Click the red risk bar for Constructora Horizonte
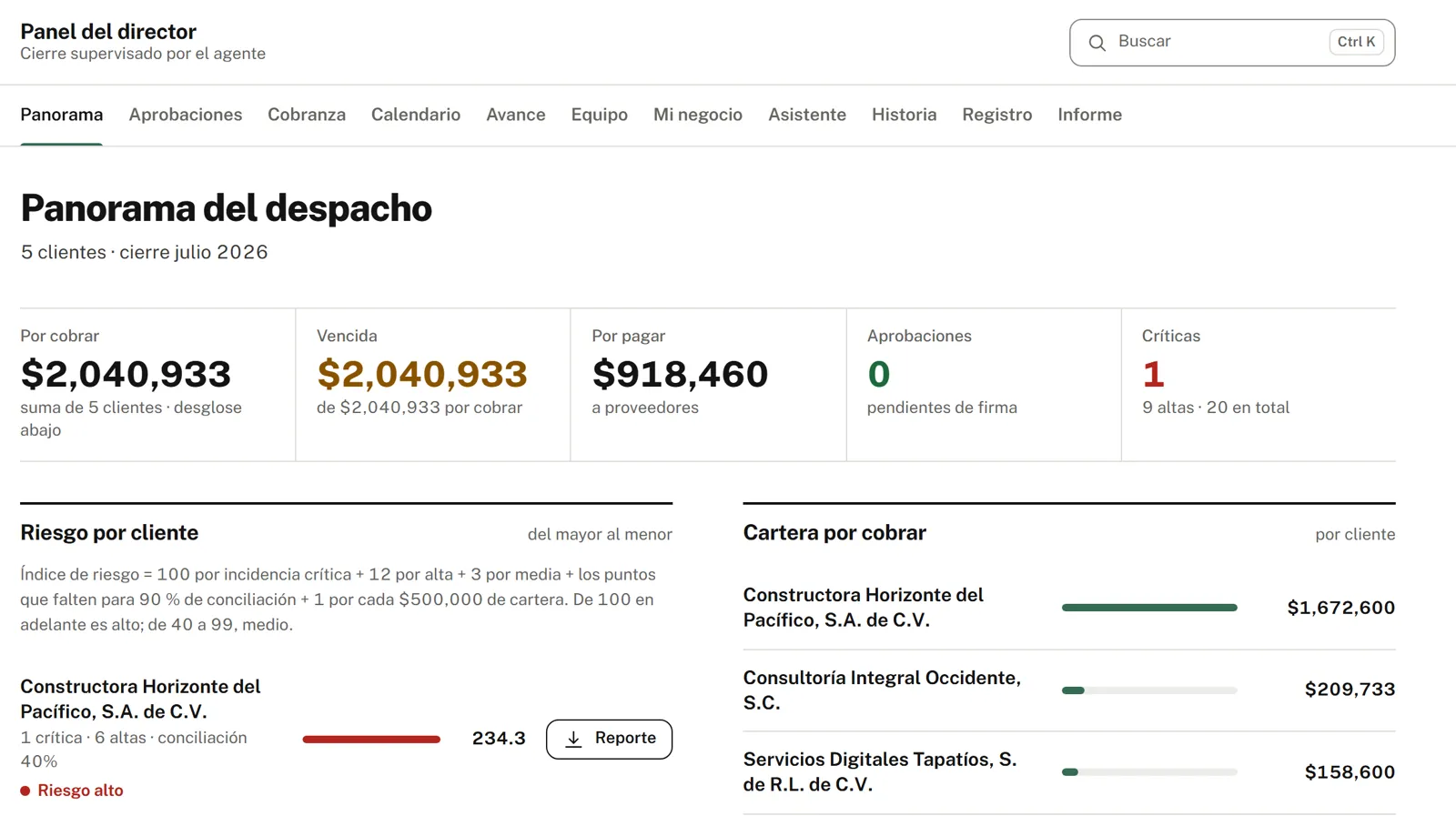 (x=371, y=740)
